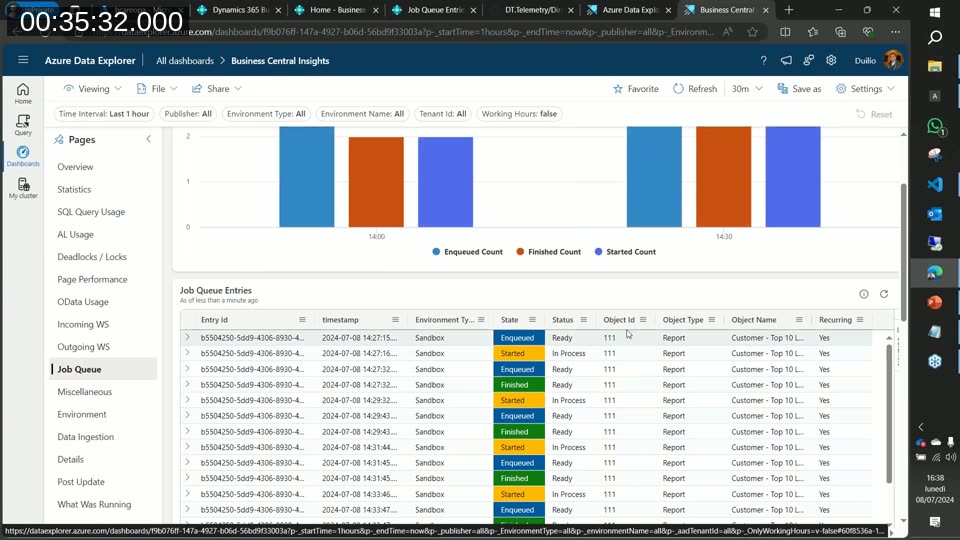Screen dimensions: 960x540
Task: Go to Deadlocks / Locks page
Action: (92, 257)
